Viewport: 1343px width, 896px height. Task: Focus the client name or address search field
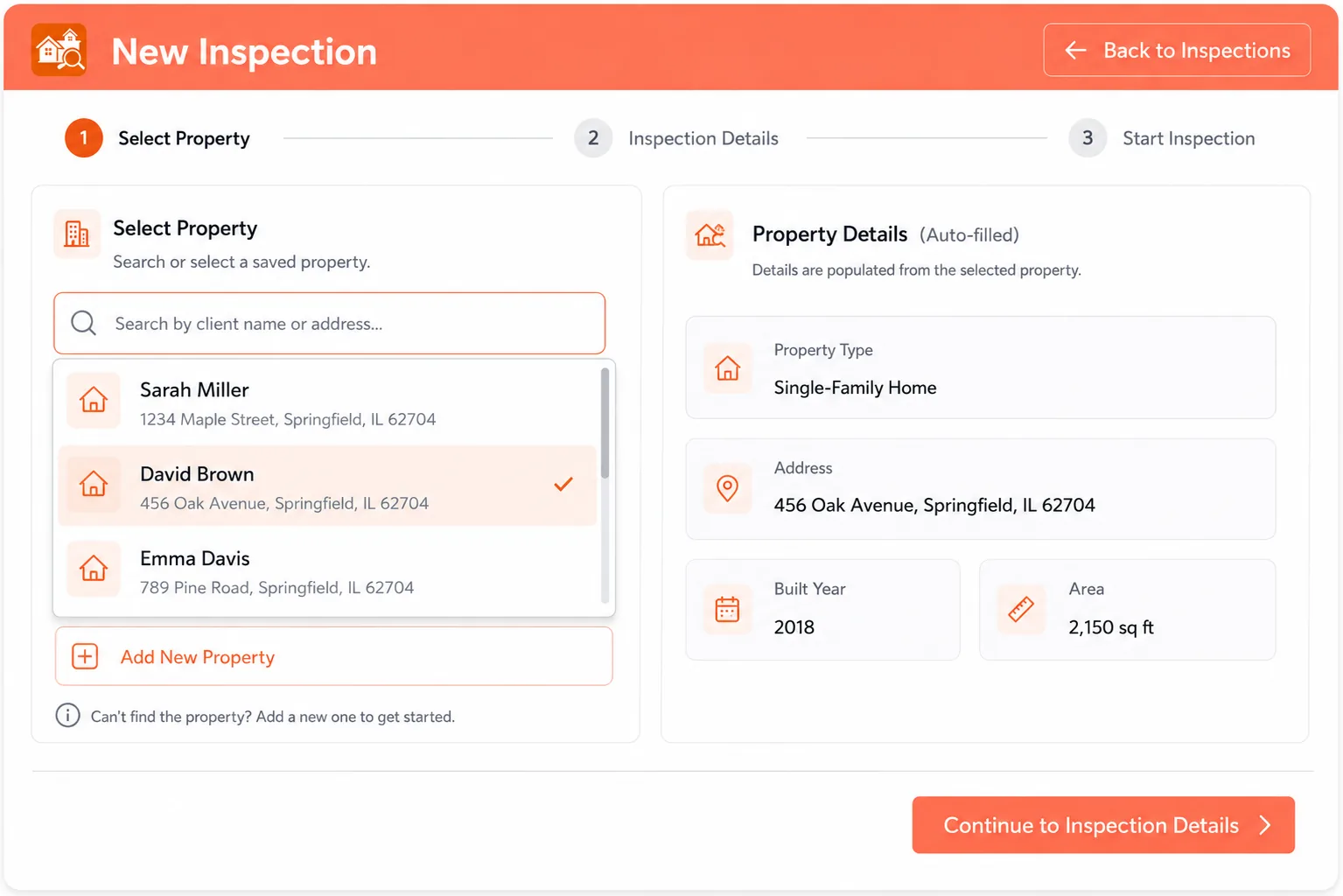coord(330,323)
